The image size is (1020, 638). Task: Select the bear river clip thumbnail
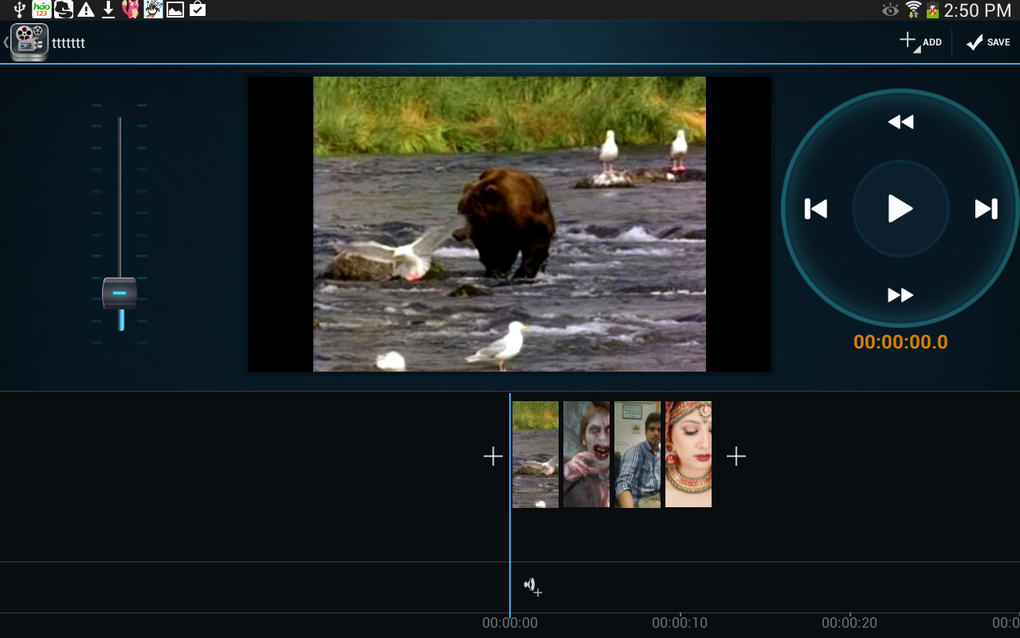[x=535, y=454]
